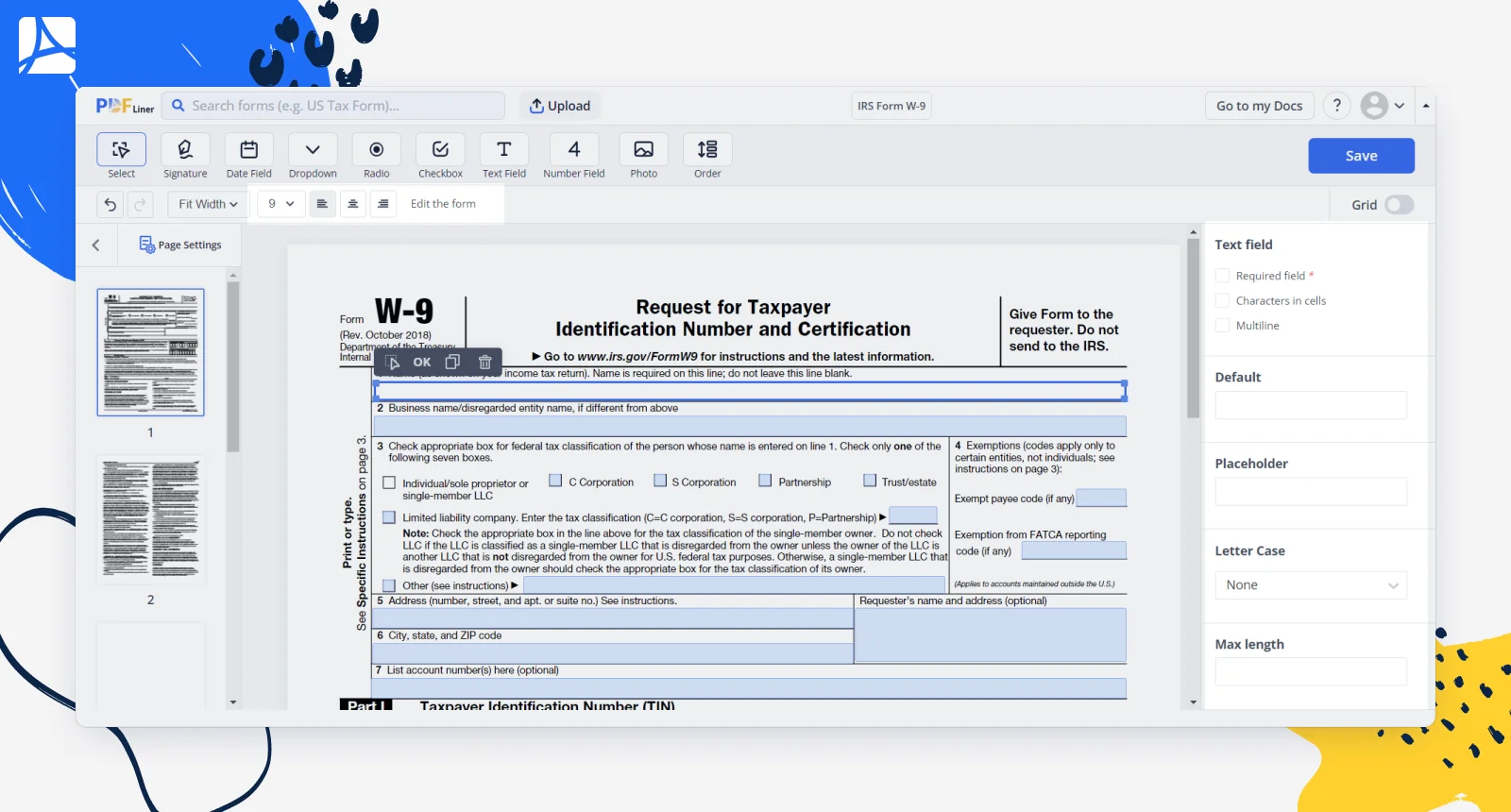This screenshot has width=1511, height=812.
Task: Click the Placeholder input
Action: [1311, 492]
